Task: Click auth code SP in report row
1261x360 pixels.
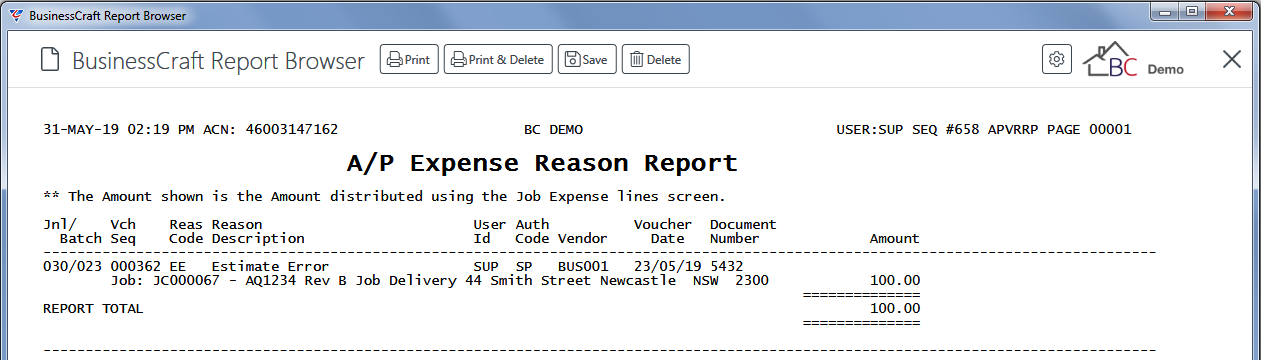Action: (523, 267)
